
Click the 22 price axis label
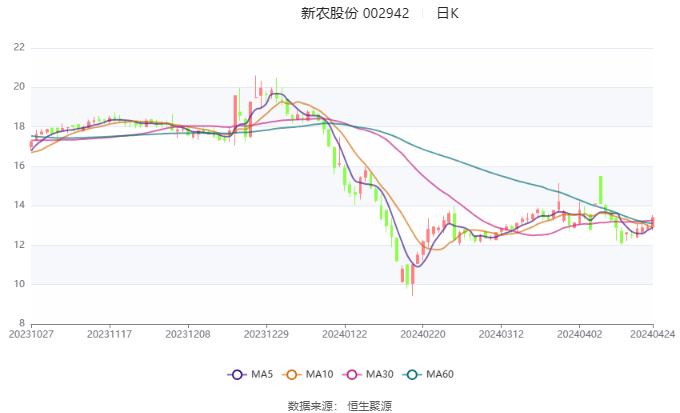(x=20, y=47)
